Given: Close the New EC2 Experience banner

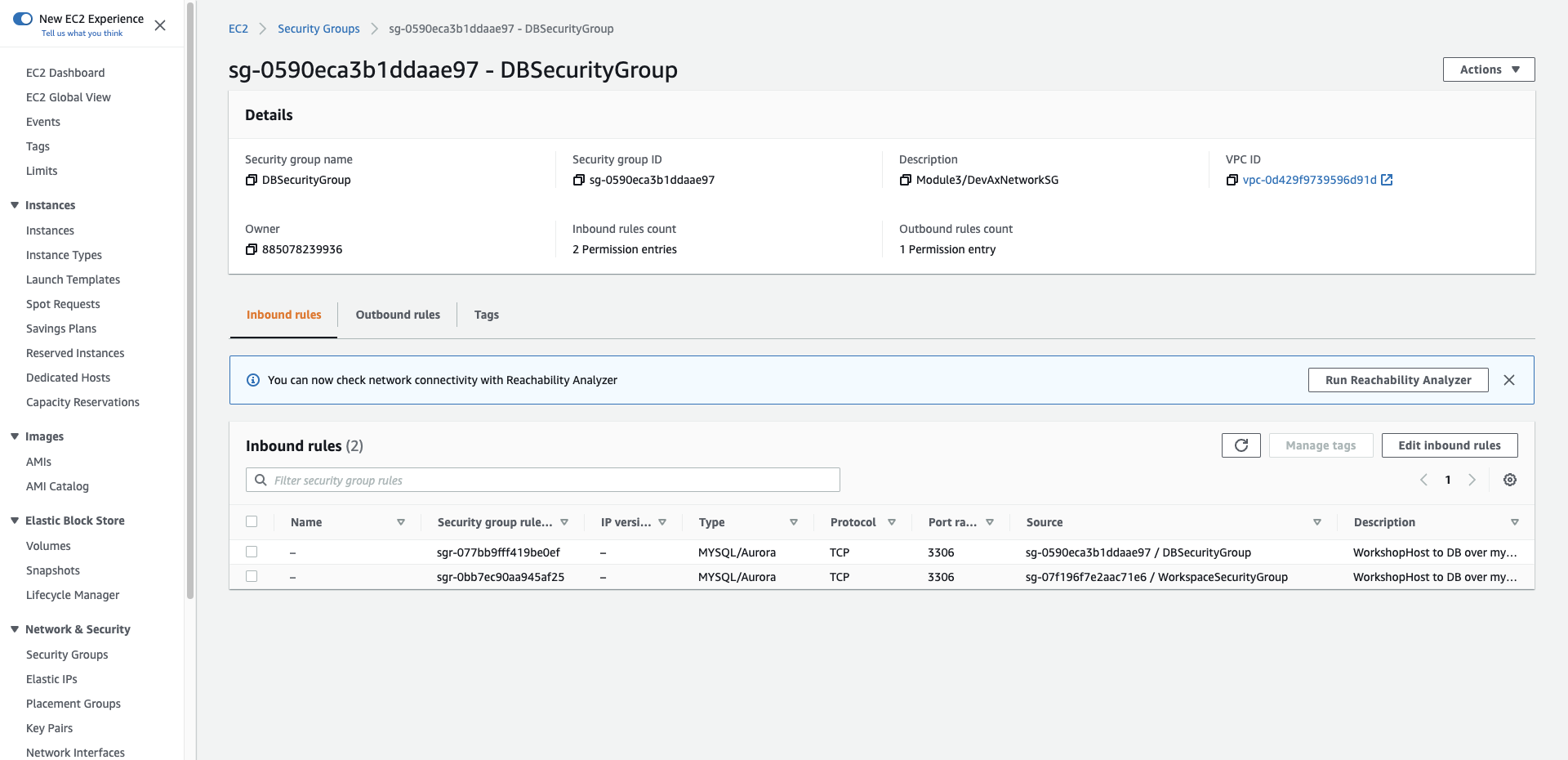Looking at the screenshot, I should pos(160,25).
